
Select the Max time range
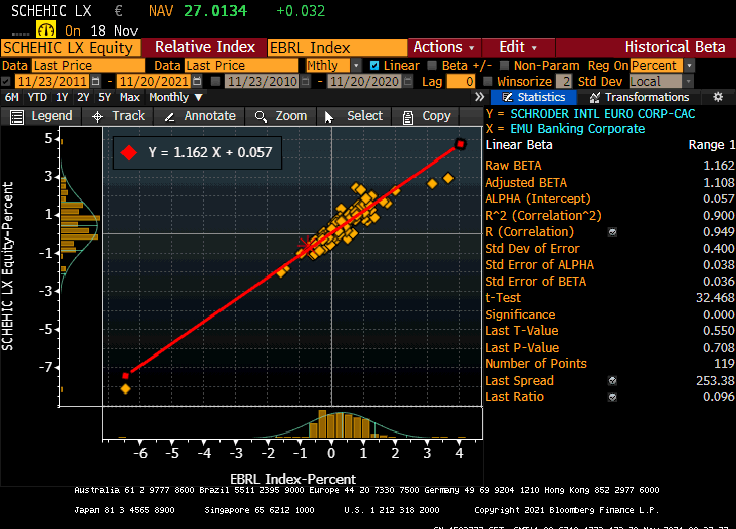[x=130, y=98]
